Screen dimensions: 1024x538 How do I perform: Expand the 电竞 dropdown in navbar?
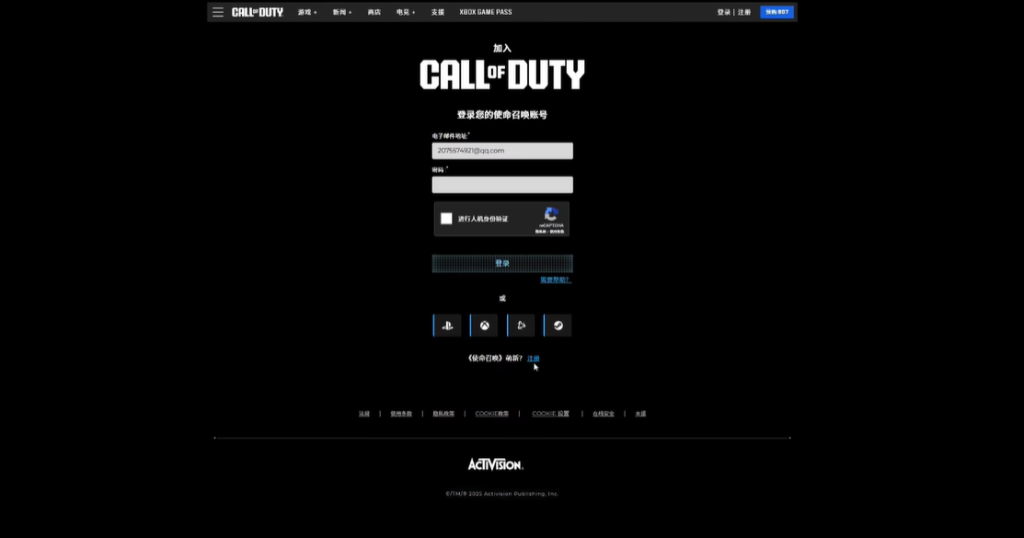405,12
